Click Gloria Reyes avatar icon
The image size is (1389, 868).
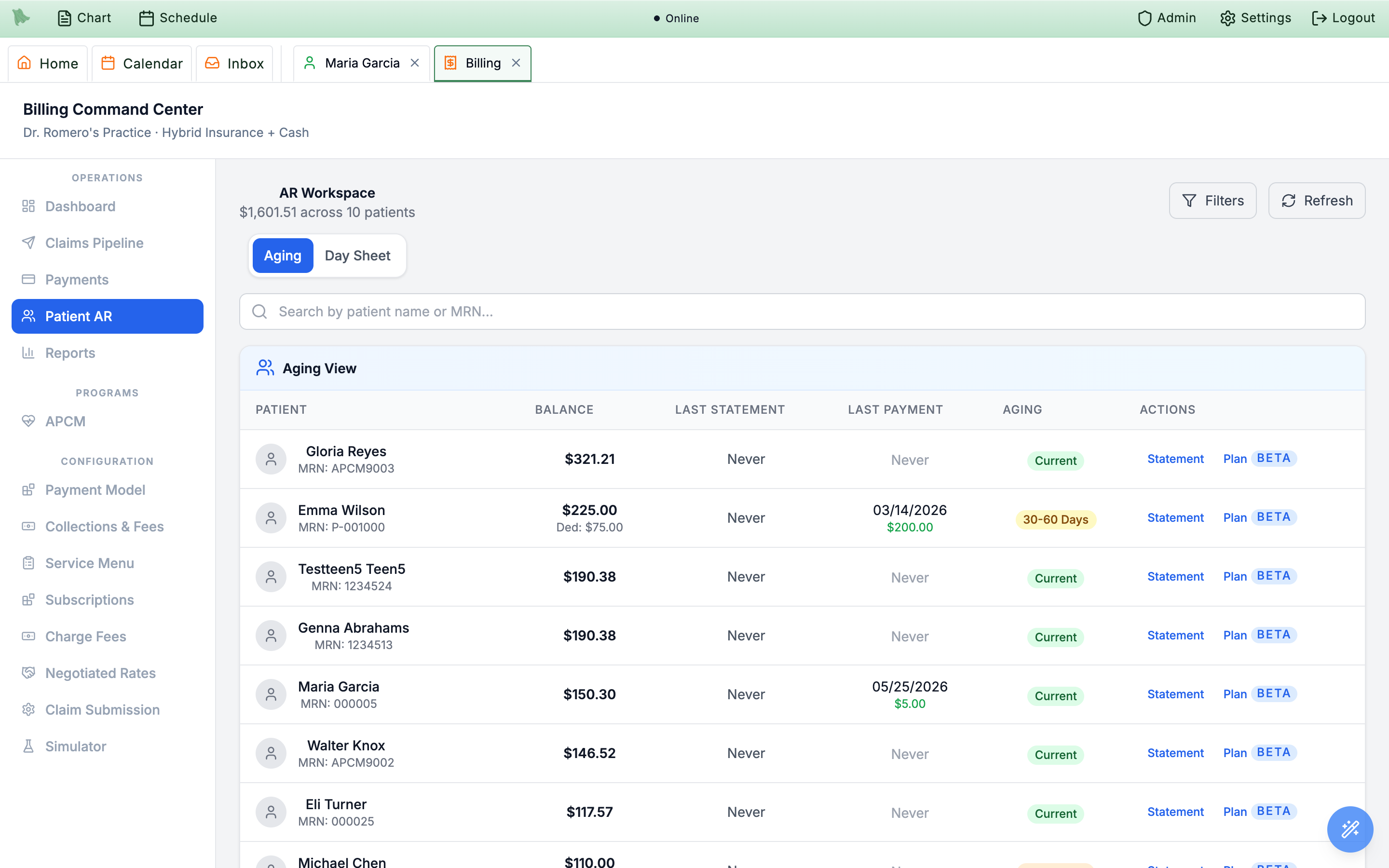point(271,459)
